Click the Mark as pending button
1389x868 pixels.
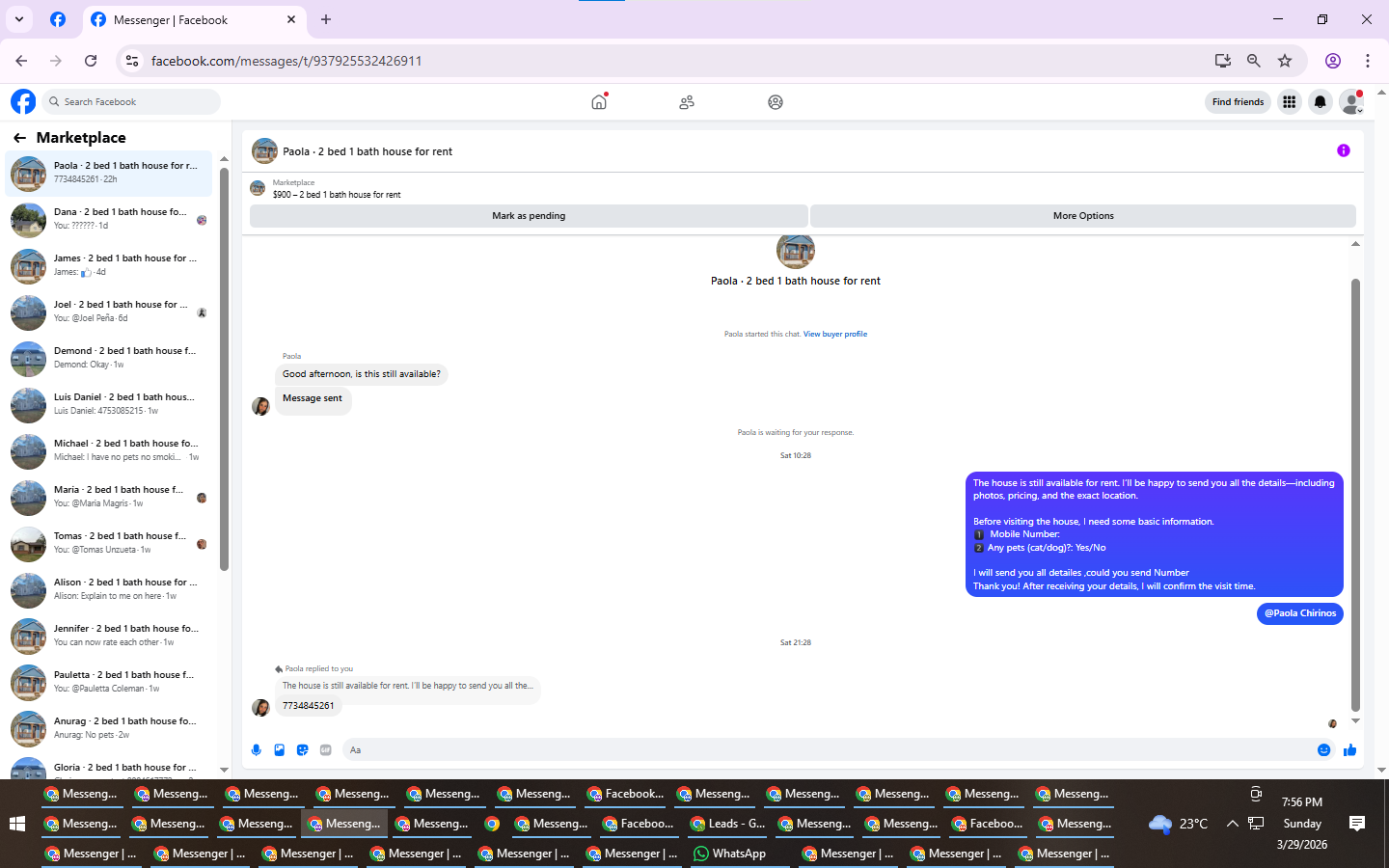pyautogui.click(x=529, y=216)
